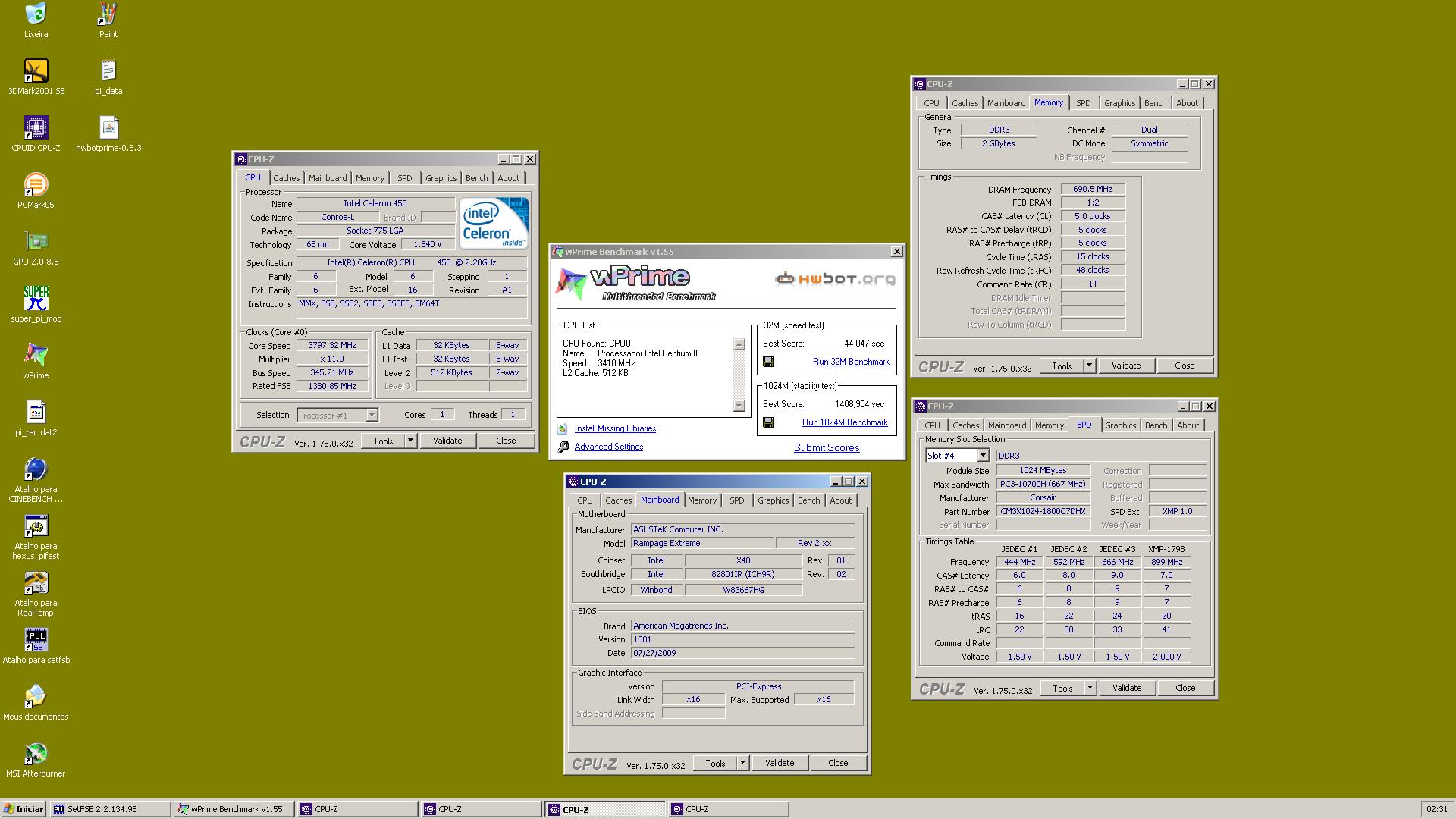The height and width of the screenshot is (819, 1456).
Task: Switch to Caches tab in CPU window
Action: pos(286,178)
